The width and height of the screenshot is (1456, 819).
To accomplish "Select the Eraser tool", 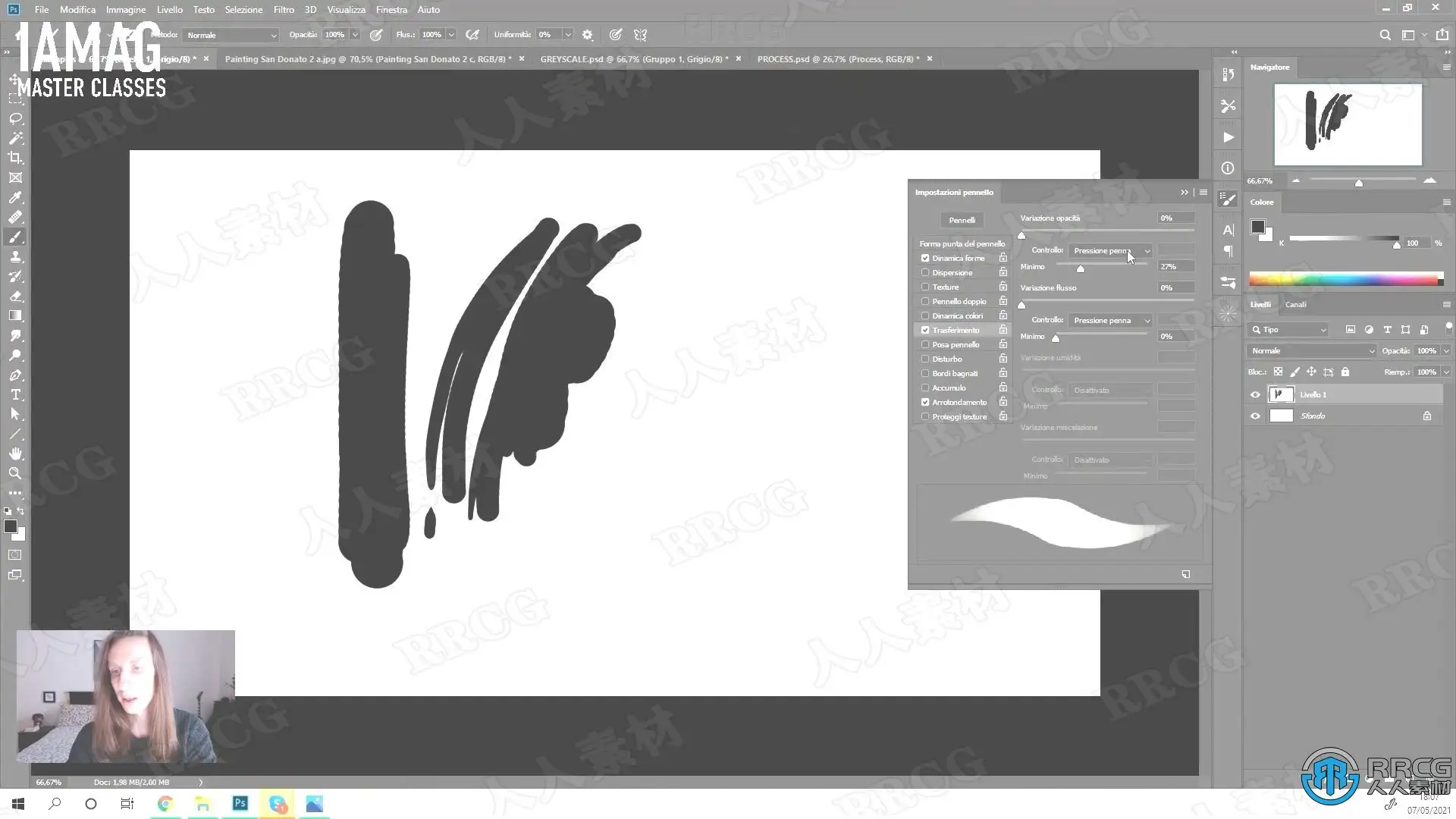I will click(15, 297).
